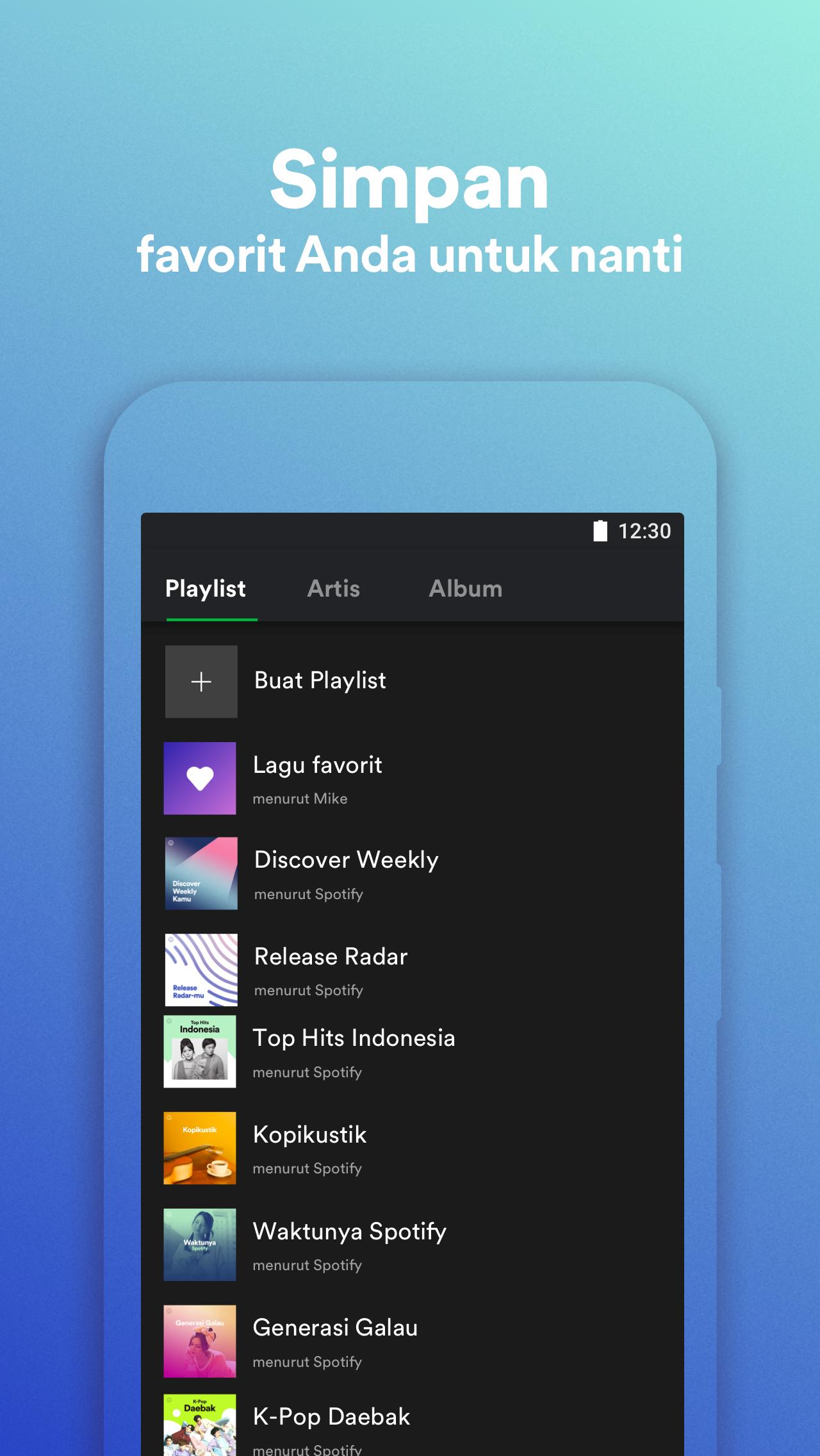Click 'menurut Spotify' under Waktunya Spotify
Viewport: 820px width, 1456px height.
307,1265
